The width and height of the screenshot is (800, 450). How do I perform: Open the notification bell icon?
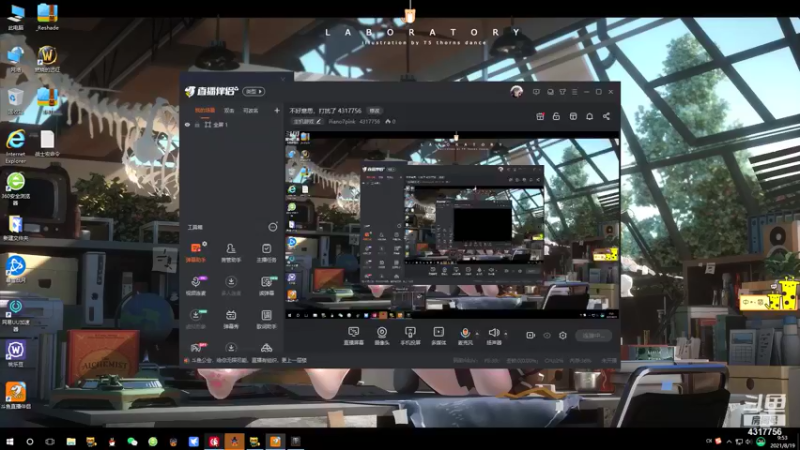pyautogui.click(x=589, y=116)
